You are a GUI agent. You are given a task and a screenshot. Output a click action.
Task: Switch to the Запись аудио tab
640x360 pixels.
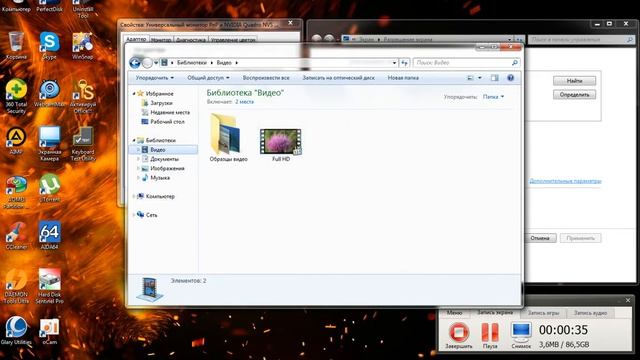(x=590, y=313)
